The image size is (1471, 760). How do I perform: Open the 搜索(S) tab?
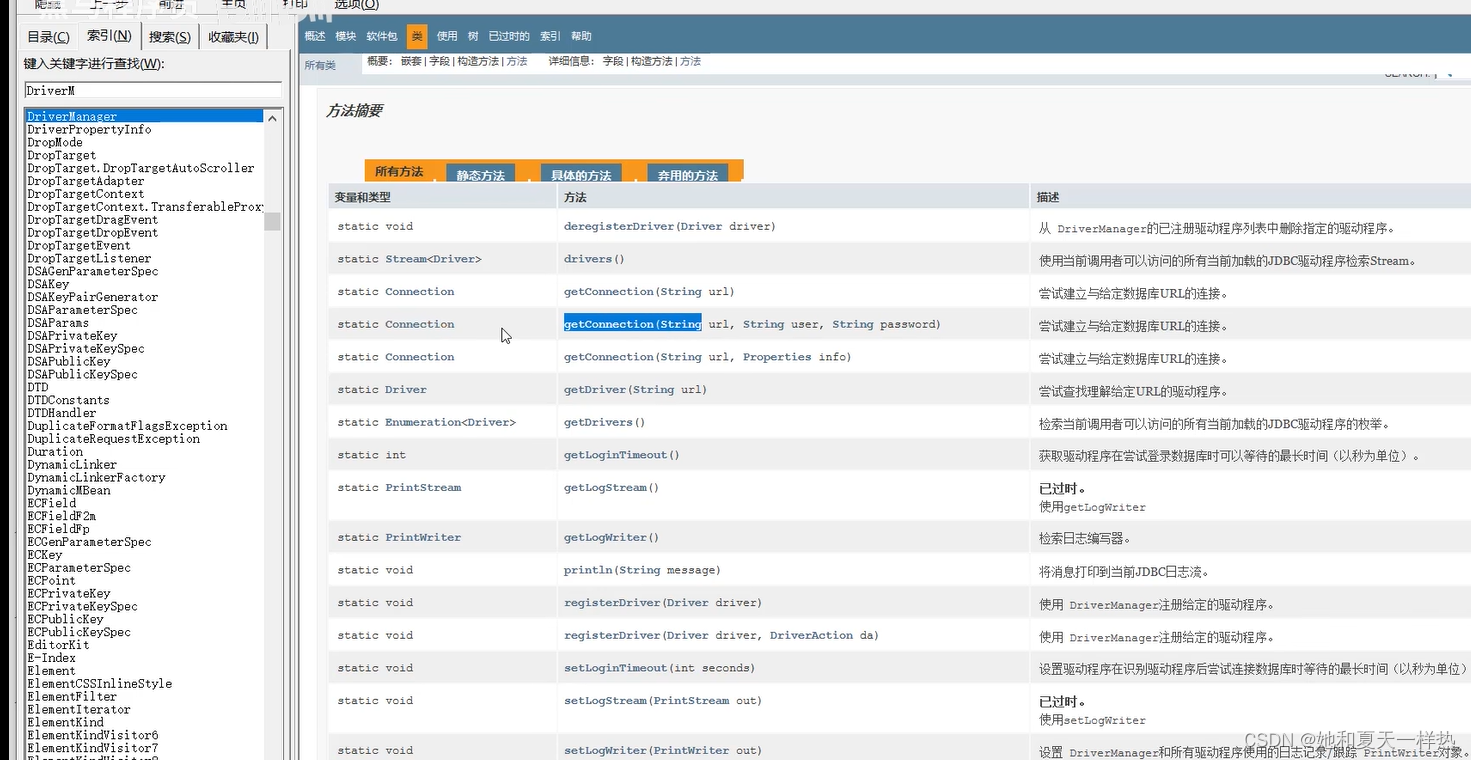170,37
